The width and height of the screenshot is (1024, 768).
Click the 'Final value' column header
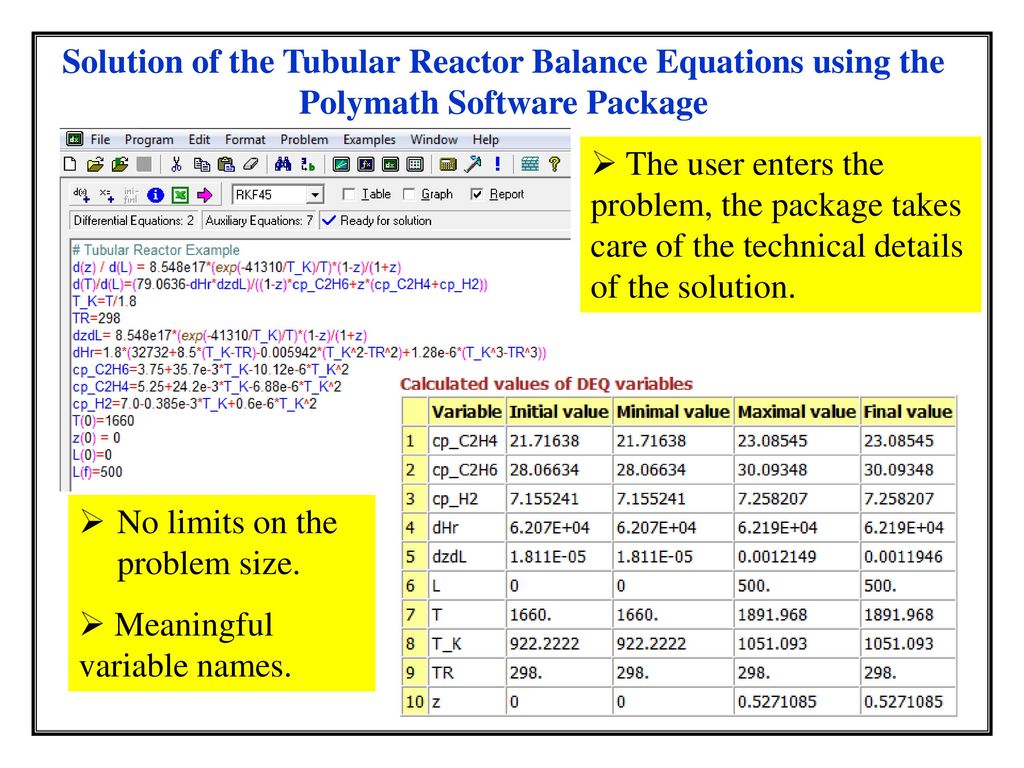[908, 411]
